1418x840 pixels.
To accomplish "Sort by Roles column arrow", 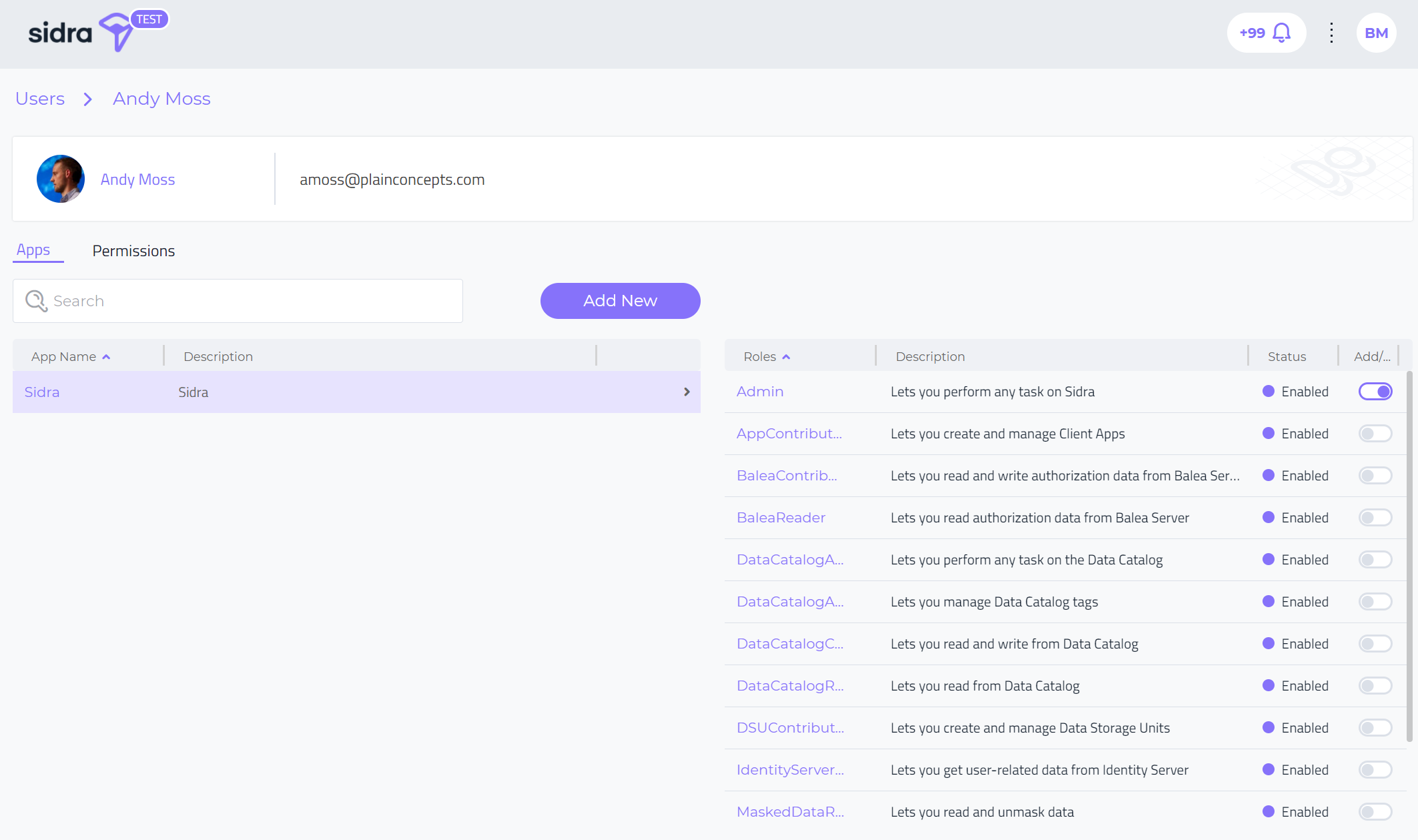I will click(786, 357).
